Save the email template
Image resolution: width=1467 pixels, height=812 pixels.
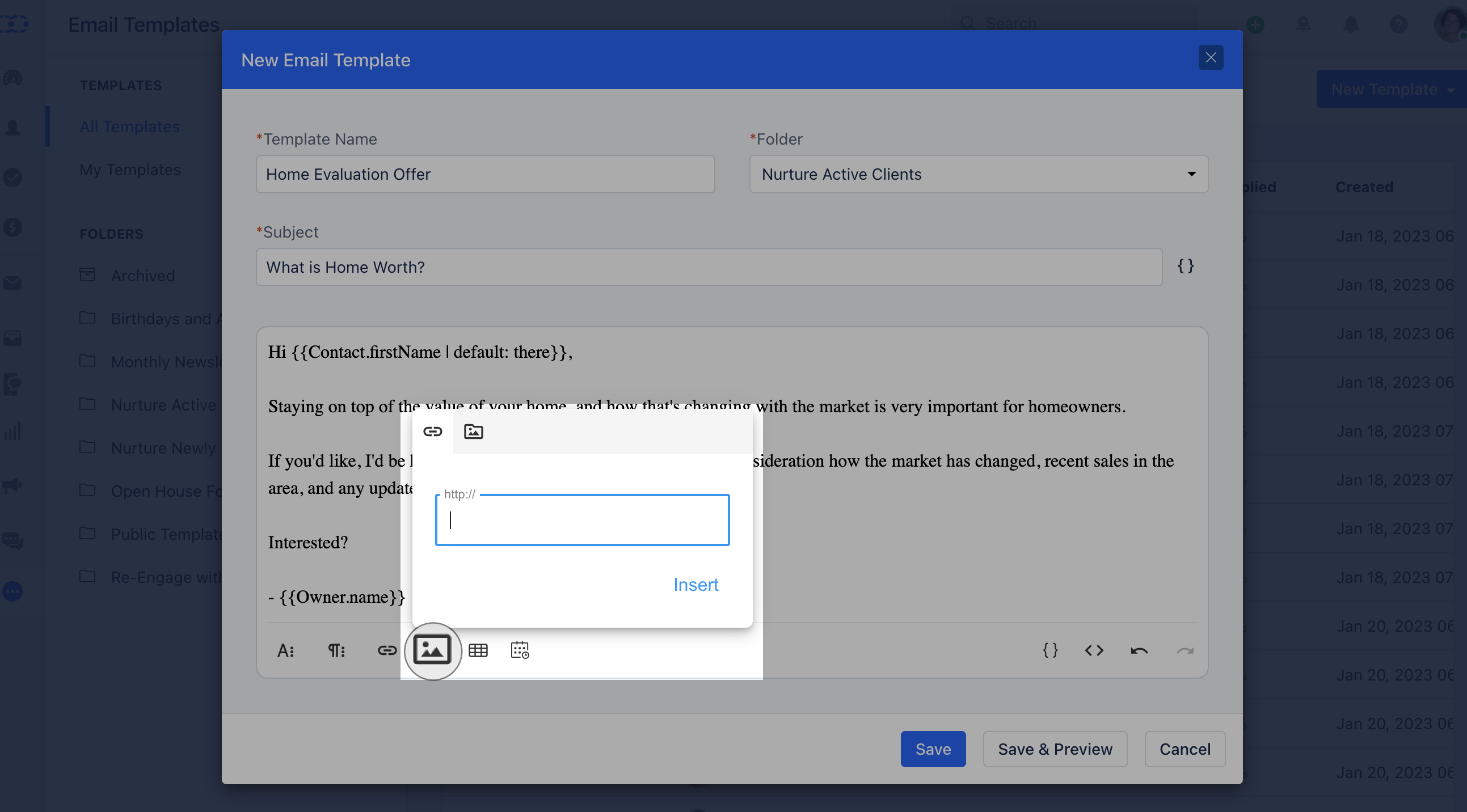click(933, 749)
